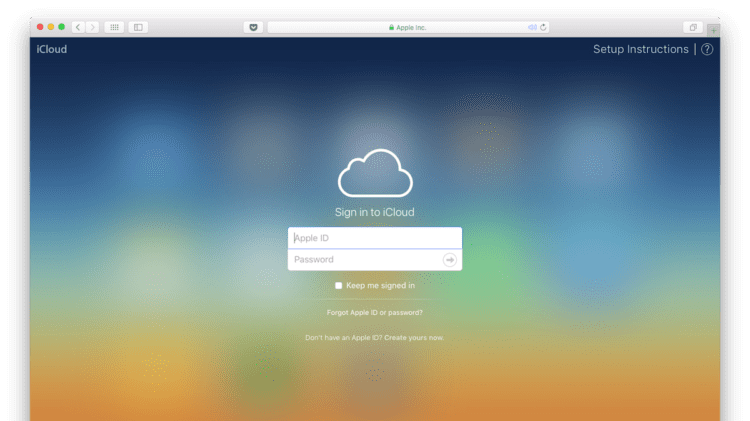Open the Top Sites grid view

tap(114, 27)
